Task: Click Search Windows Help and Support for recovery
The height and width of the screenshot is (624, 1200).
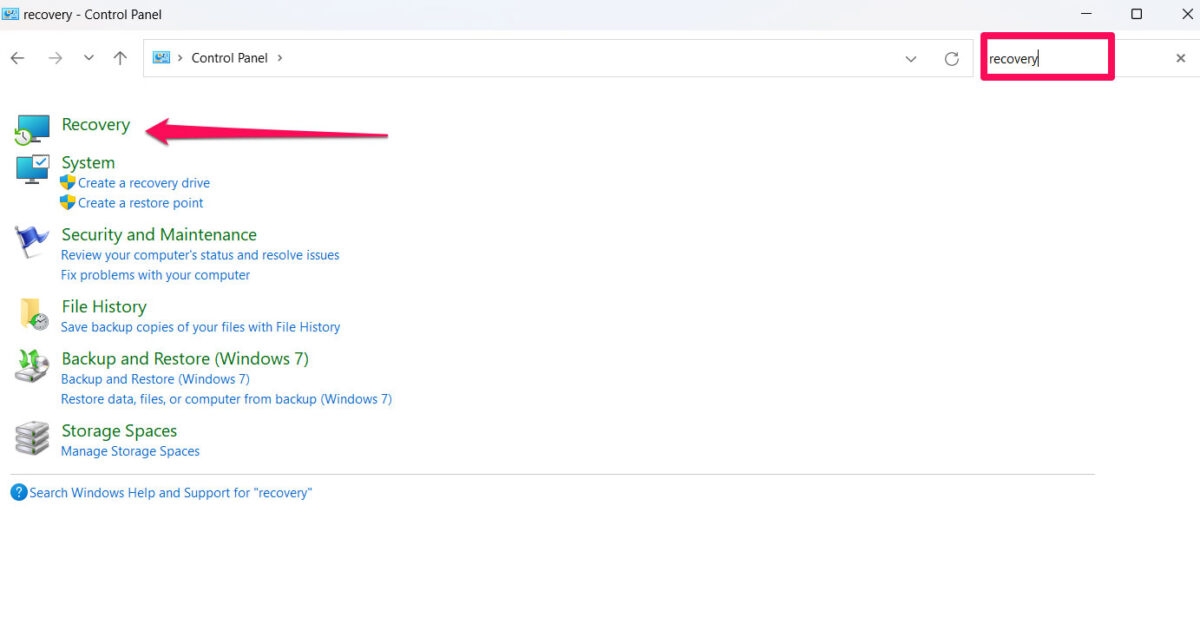Action: (x=169, y=492)
